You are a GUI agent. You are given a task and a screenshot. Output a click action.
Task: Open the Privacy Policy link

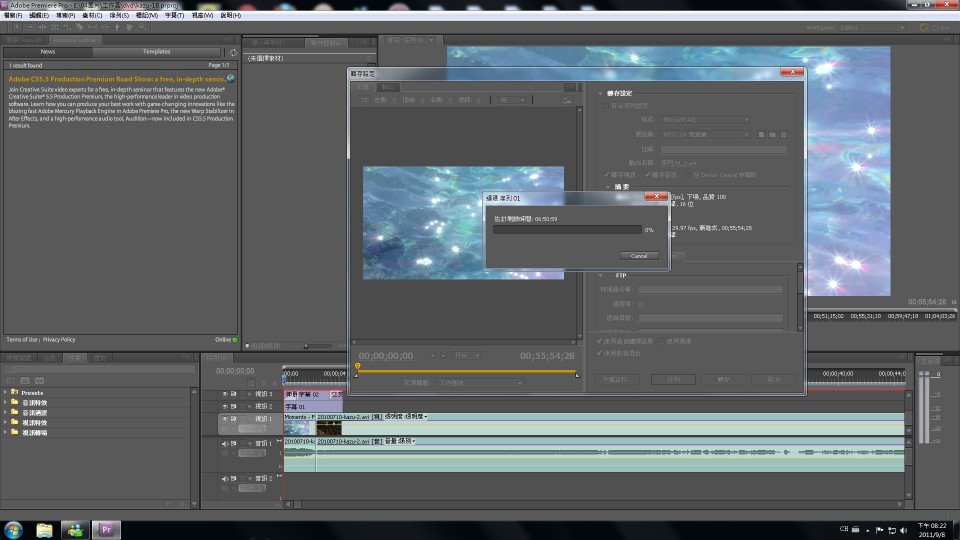[59, 339]
